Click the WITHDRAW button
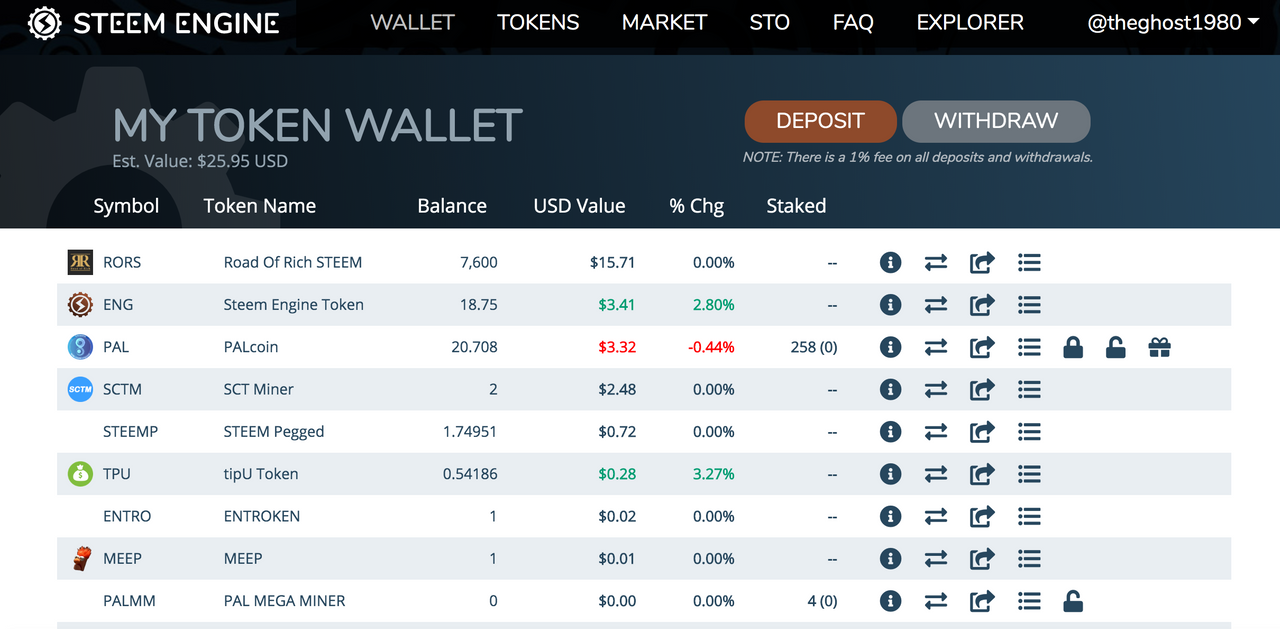 click(x=996, y=121)
